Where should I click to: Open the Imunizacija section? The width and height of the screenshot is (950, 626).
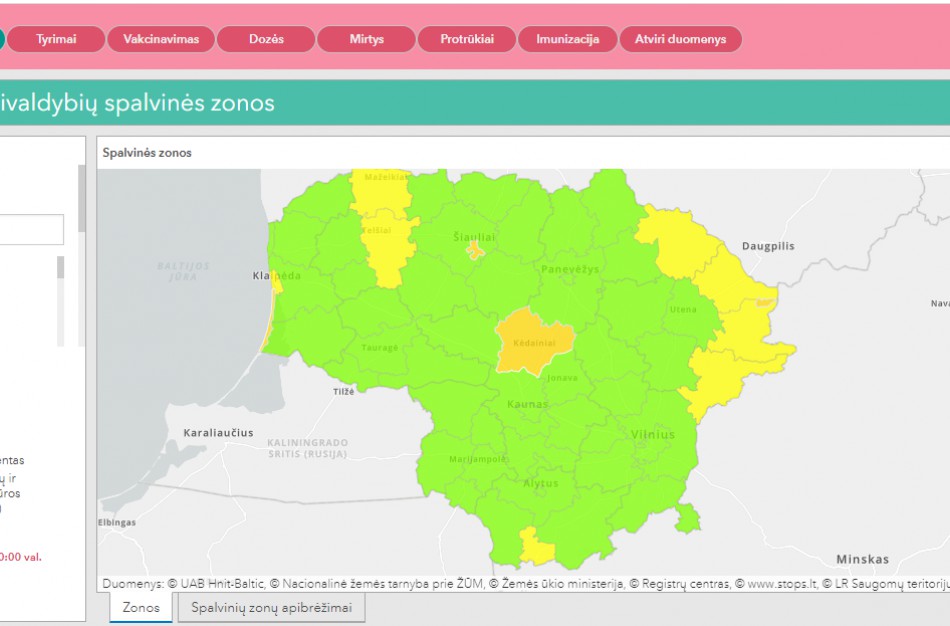567,39
